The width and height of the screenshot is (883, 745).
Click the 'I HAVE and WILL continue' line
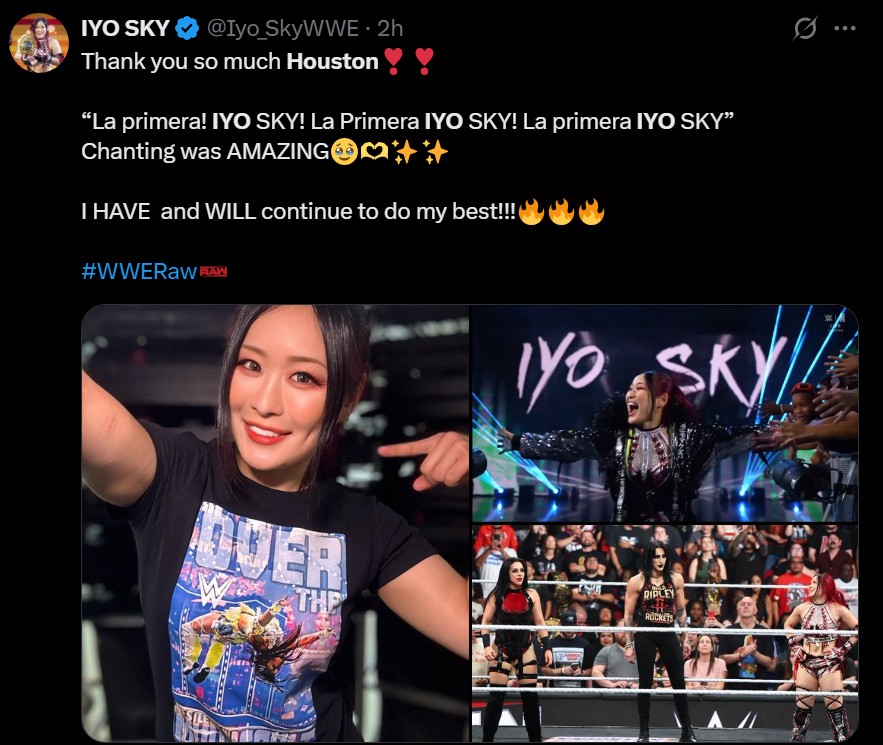coord(298,212)
